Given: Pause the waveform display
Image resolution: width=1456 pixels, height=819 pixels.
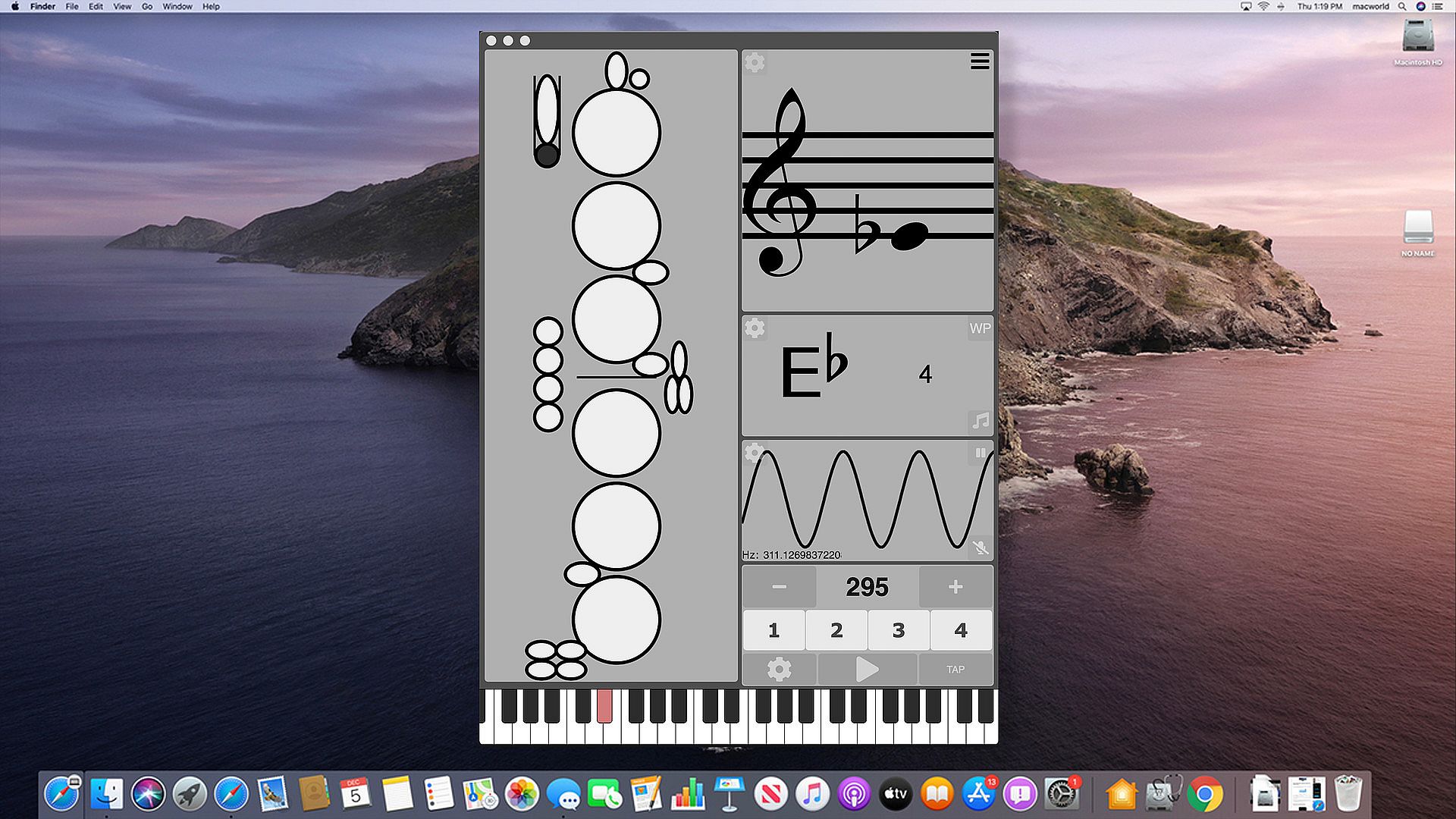Looking at the screenshot, I should coord(980,453).
